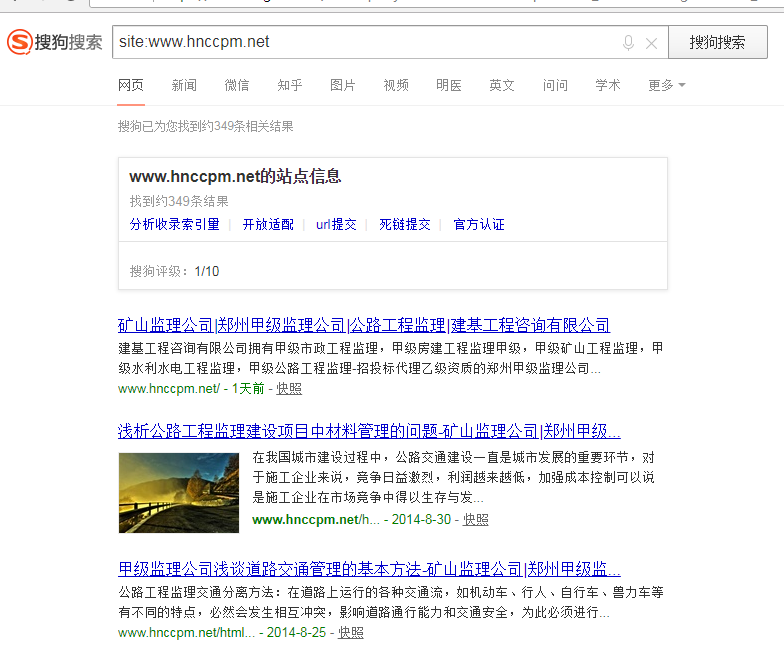Open the 明医 tab
Screen dimensions: 784x647
[x=449, y=86]
